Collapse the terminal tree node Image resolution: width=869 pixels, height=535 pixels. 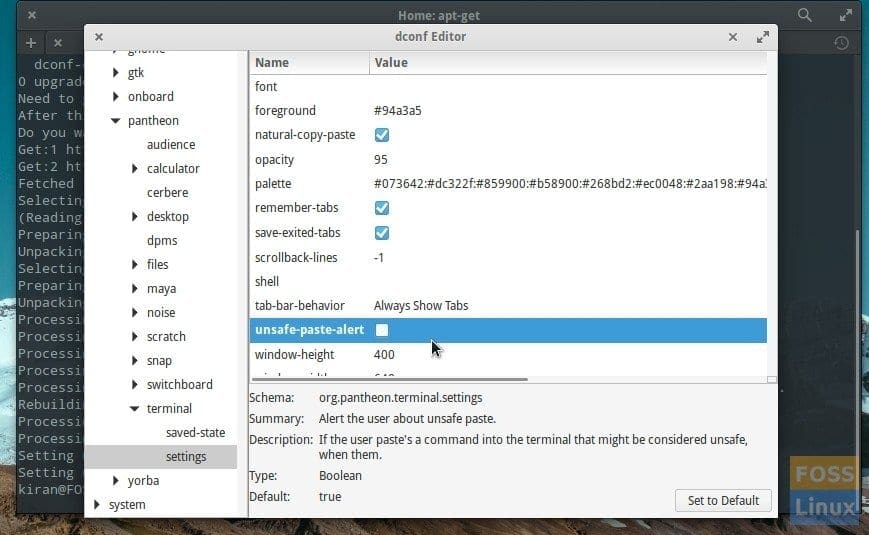pyautogui.click(x=134, y=409)
